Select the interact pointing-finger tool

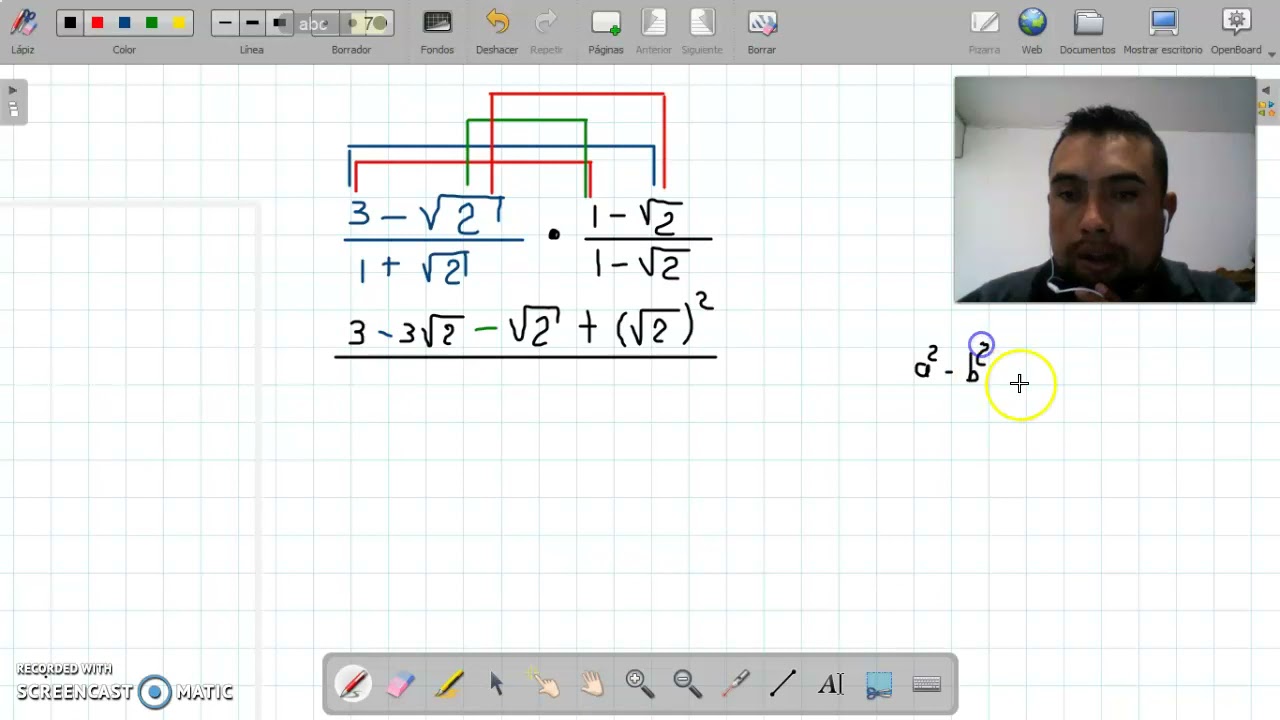(545, 684)
